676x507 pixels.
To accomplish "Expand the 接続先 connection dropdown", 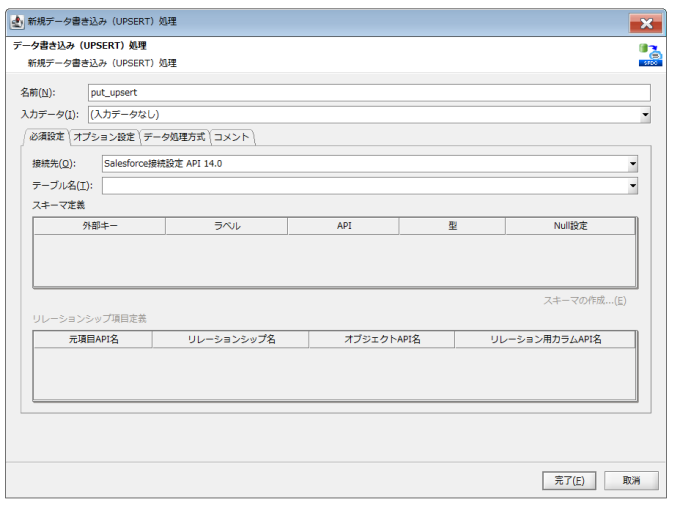I will coord(632,164).
